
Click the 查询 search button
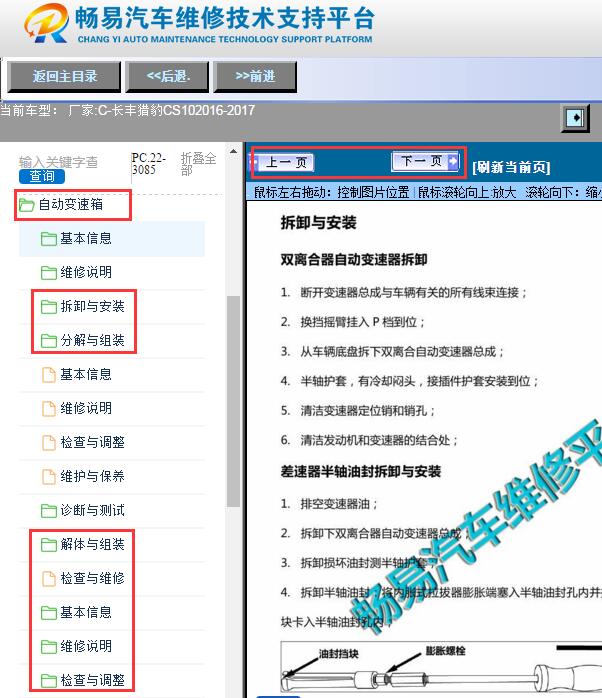tap(42, 176)
